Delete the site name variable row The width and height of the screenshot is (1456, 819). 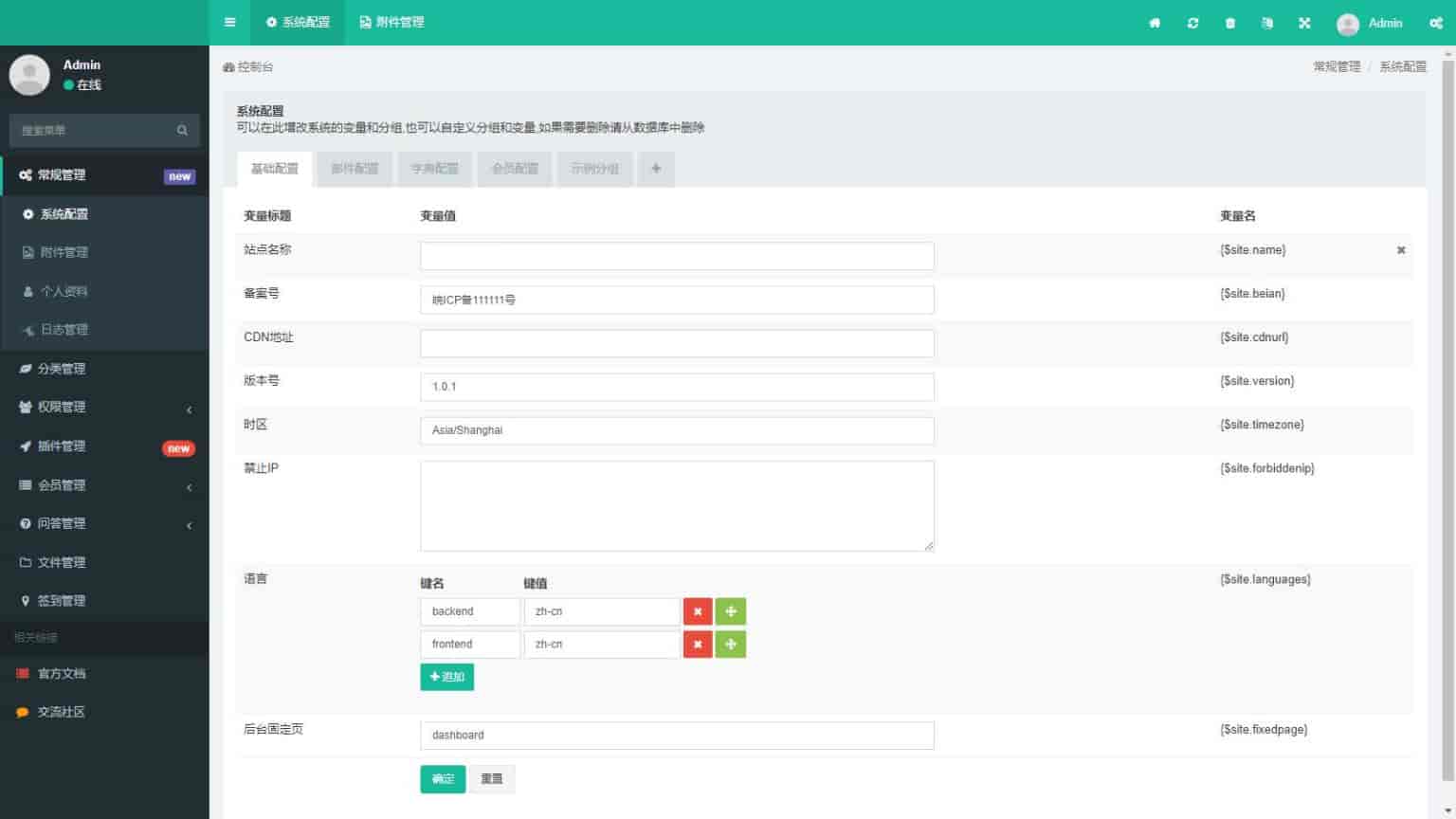click(1400, 250)
